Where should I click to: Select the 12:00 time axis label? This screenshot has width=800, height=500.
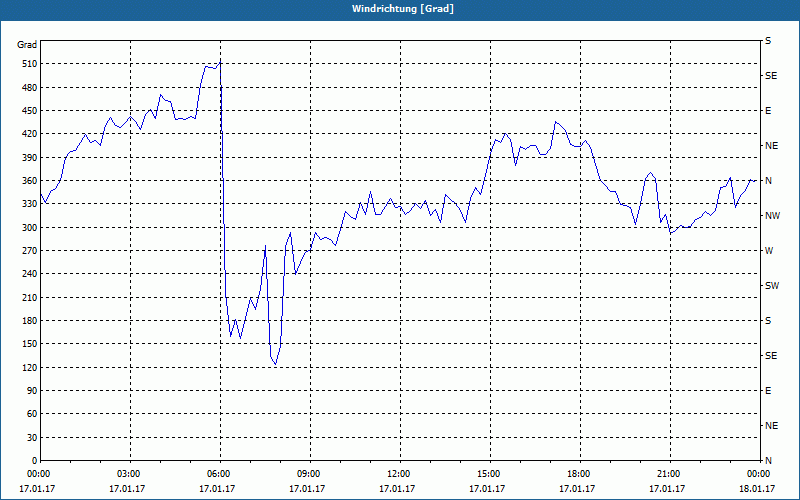[x=398, y=473]
